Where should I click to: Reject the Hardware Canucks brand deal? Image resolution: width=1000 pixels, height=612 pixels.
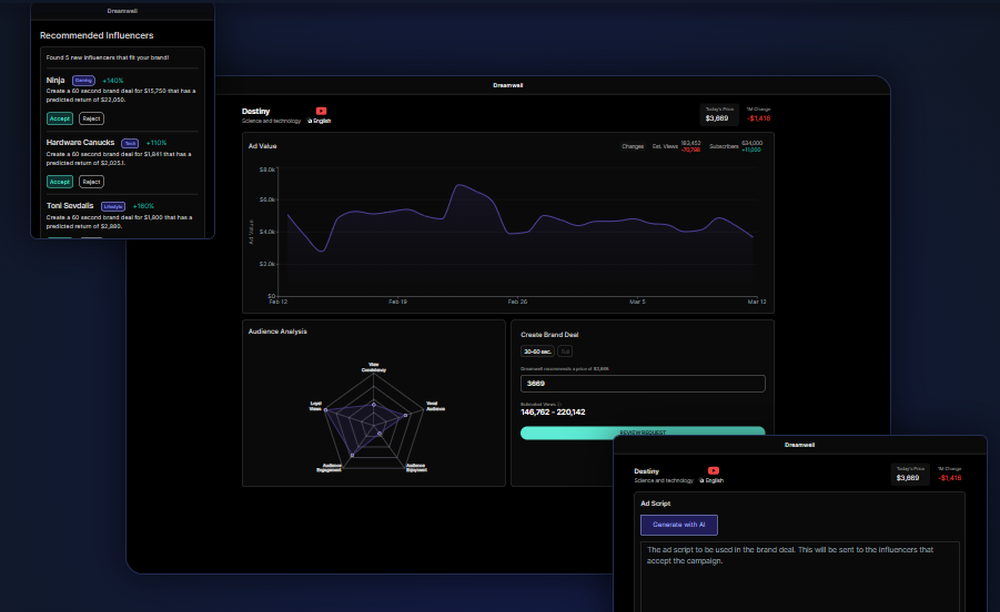91,182
